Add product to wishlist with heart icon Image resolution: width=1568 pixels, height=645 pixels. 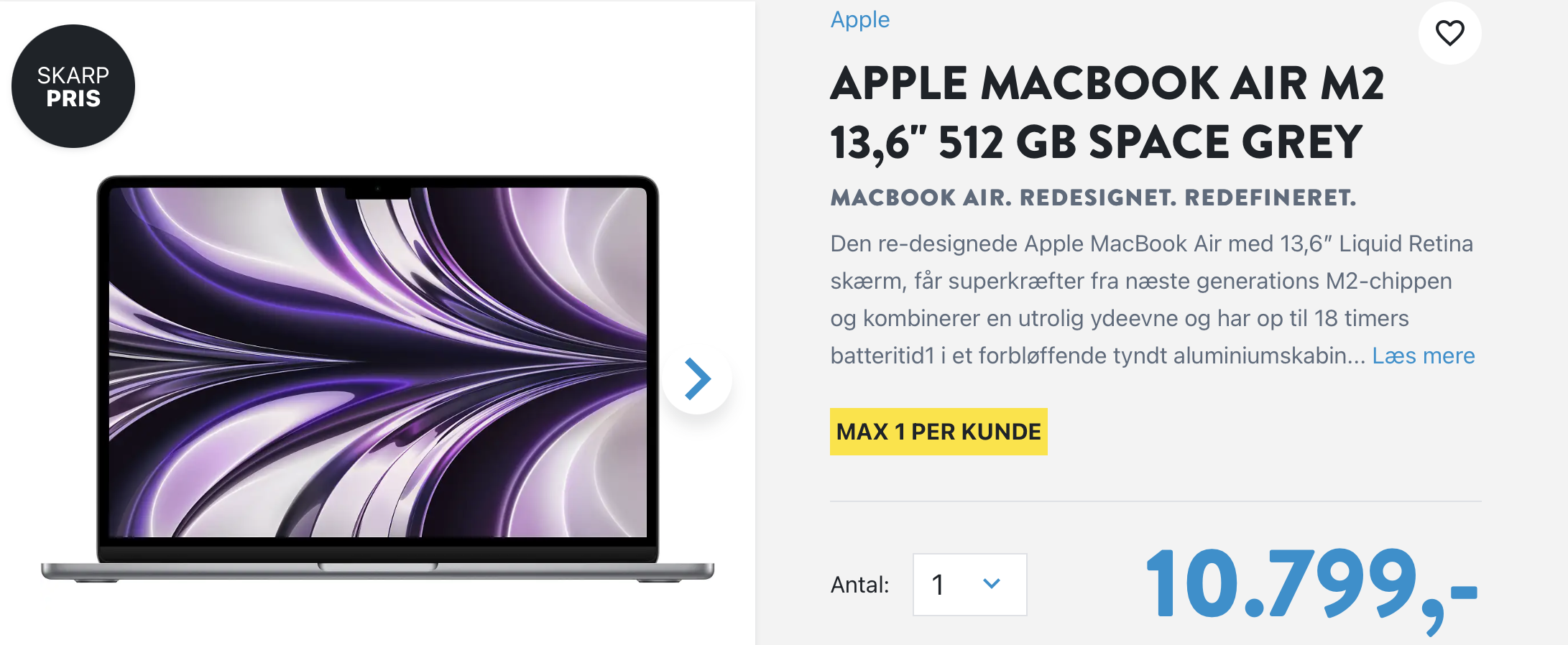coord(1449,33)
